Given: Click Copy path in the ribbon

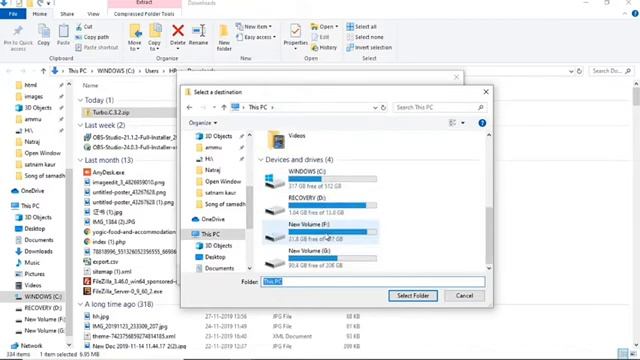Looking at the screenshot, I should pyautogui.click(x=92, y=37).
